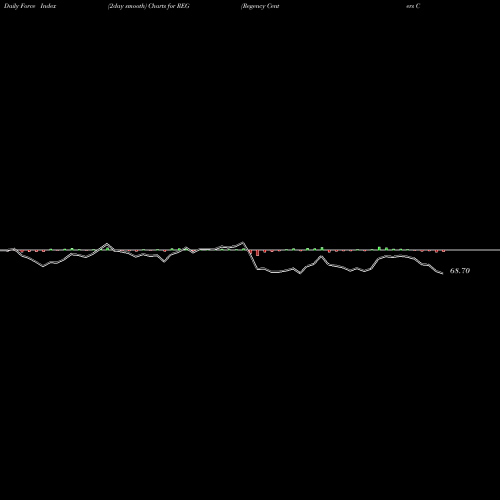Click the '(2day smooth) Charts for REG' text

click(x=149, y=6)
